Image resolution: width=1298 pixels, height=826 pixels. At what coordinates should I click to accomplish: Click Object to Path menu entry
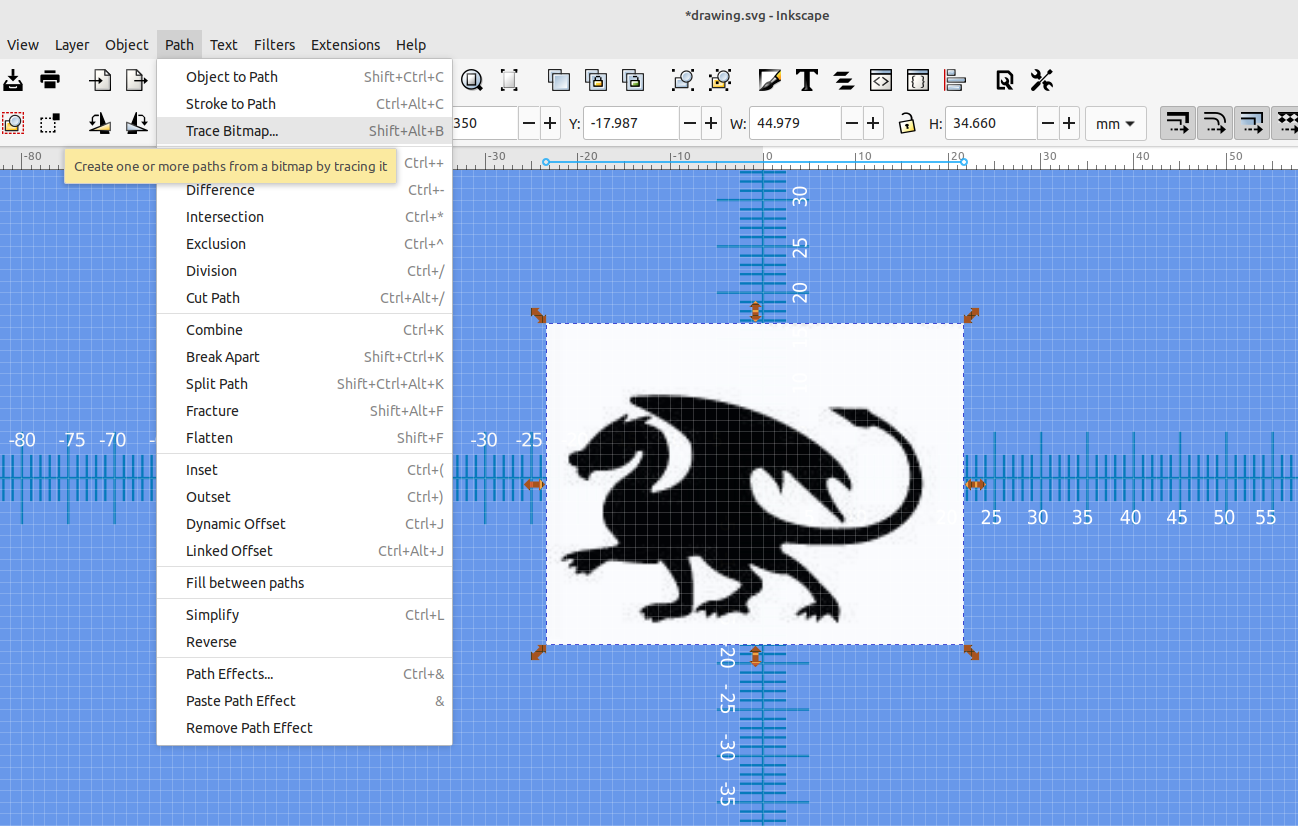[x=232, y=76]
